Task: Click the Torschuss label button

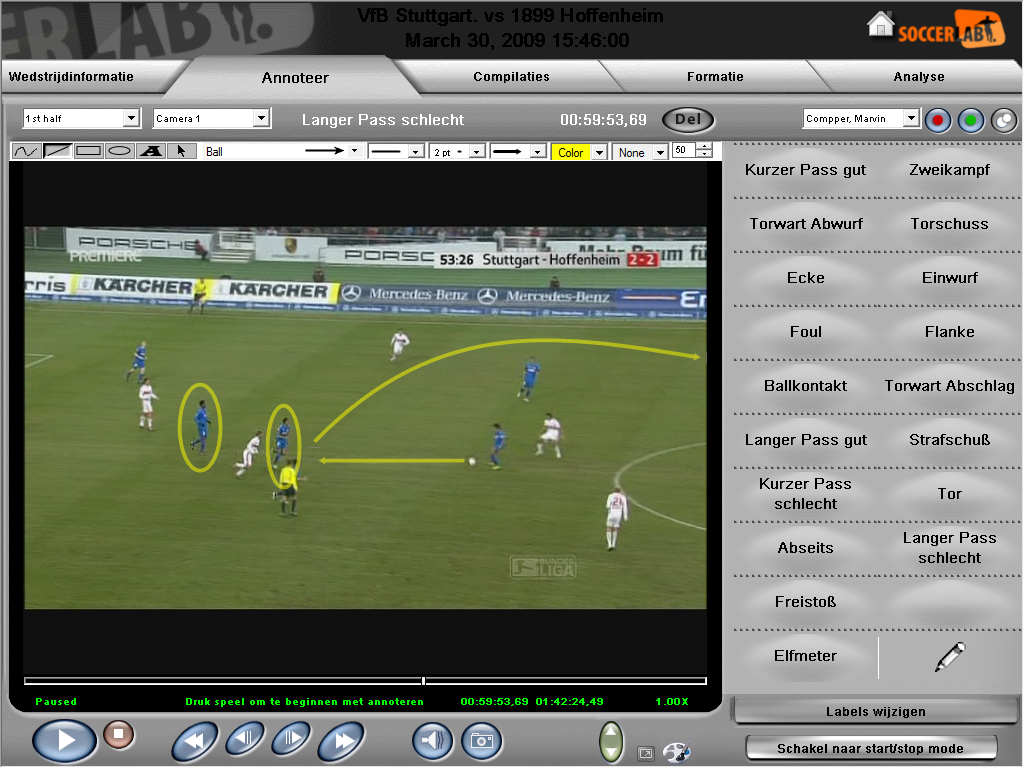Action: point(949,224)
